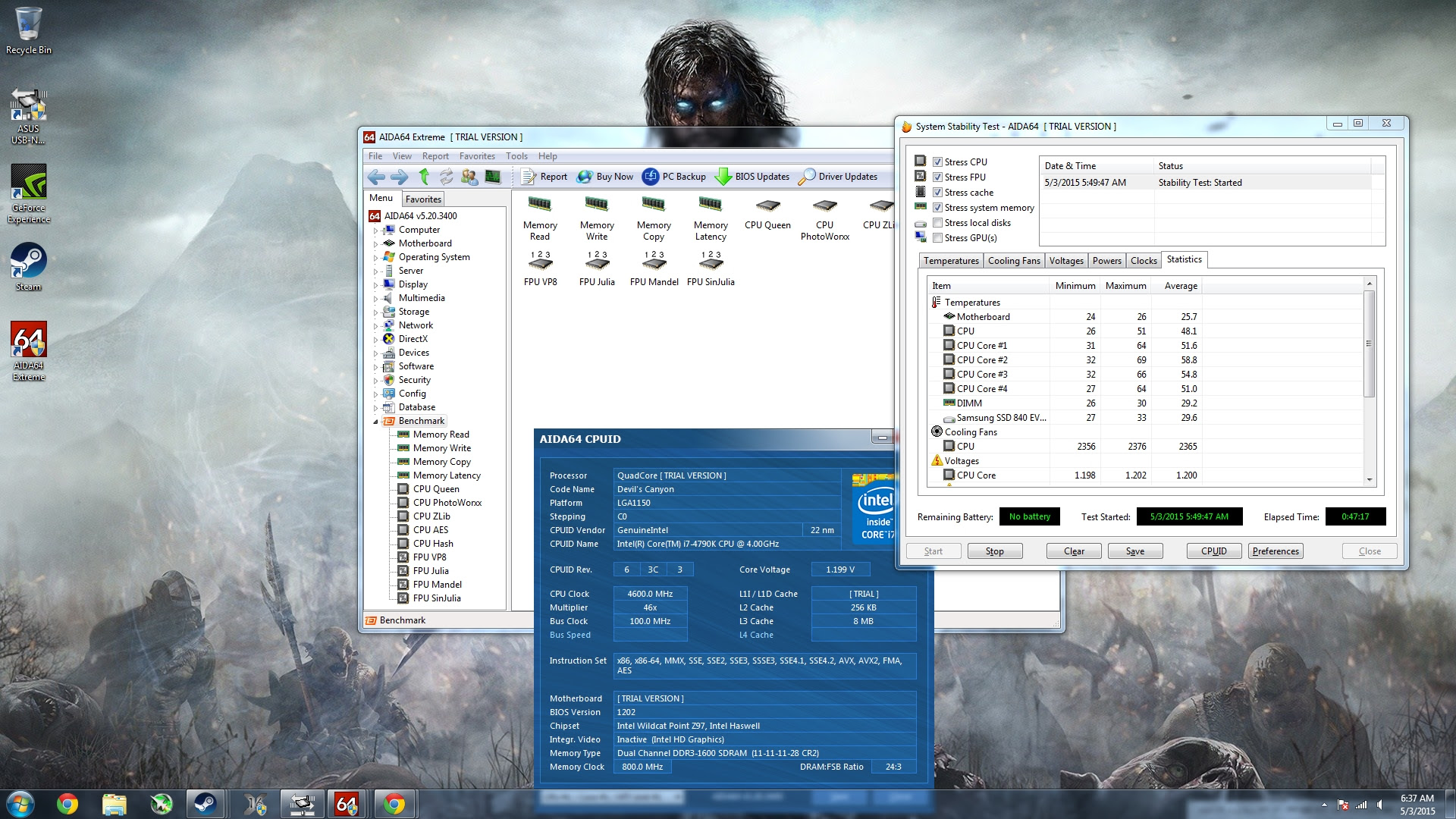Screen dimensions: 1456x819
Task: Click the CPUID button
Action: click(1214, 551)
